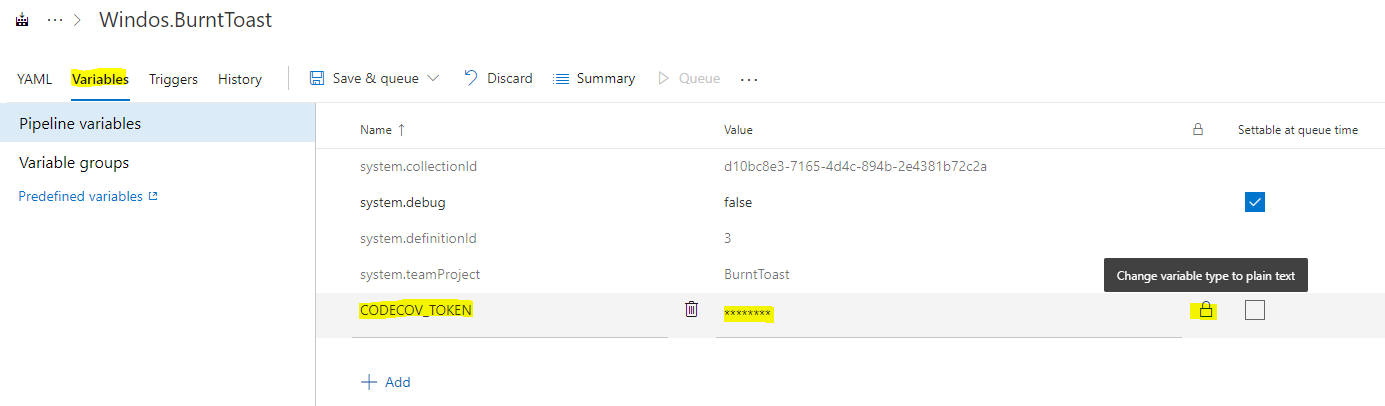Click the system.definitionId value 3

tap(728, 238)
